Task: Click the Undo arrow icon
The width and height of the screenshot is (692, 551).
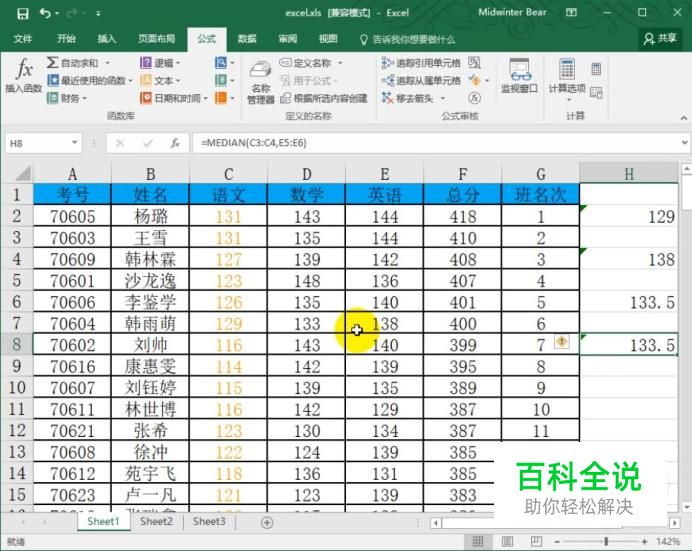Action: point(45,13)
